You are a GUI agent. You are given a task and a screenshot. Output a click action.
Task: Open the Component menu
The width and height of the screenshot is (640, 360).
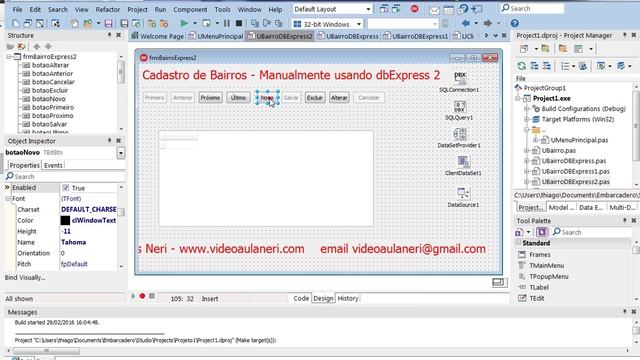click(x=190, y=9)
